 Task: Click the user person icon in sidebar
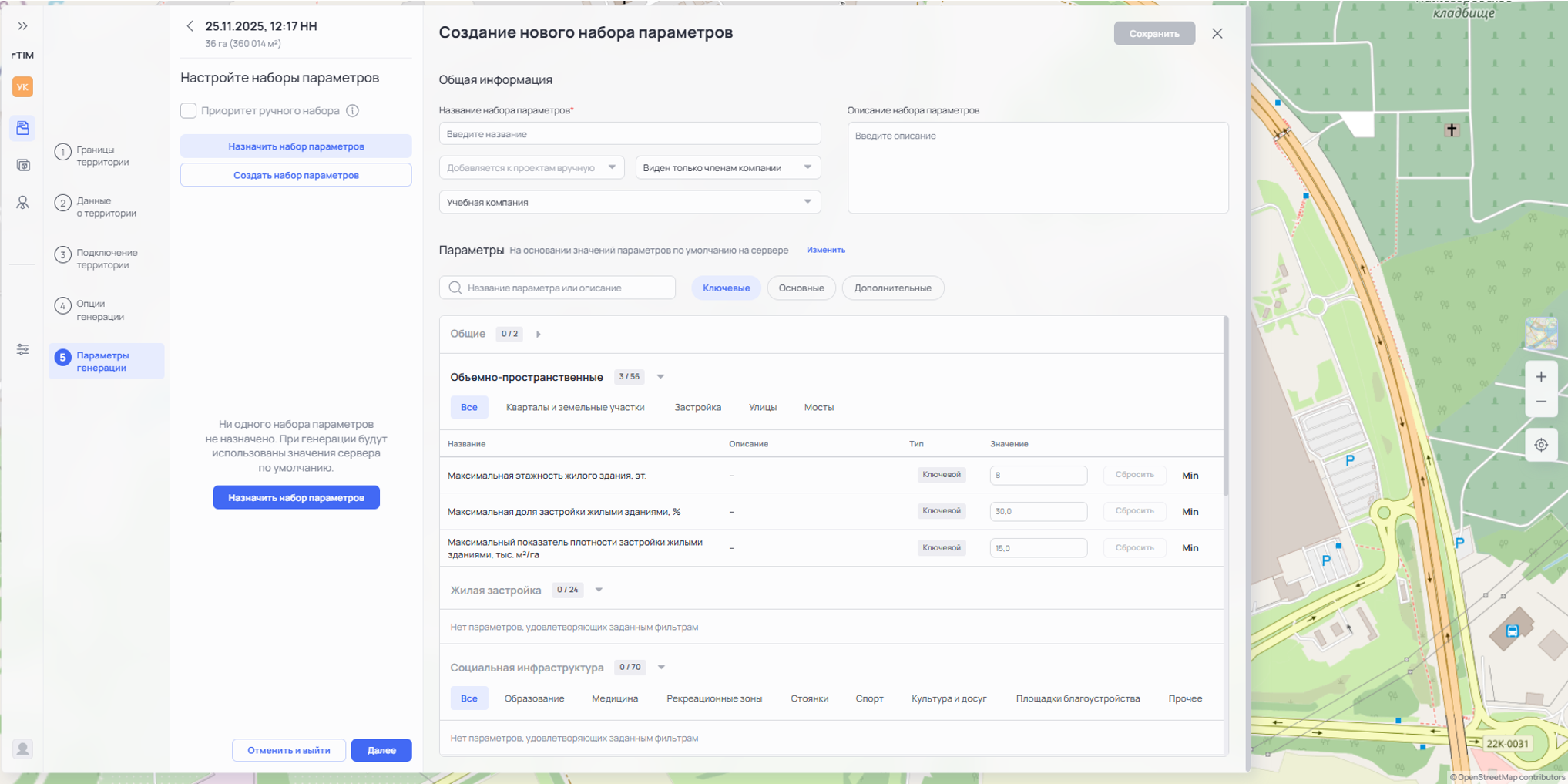(x=23, y=203)
